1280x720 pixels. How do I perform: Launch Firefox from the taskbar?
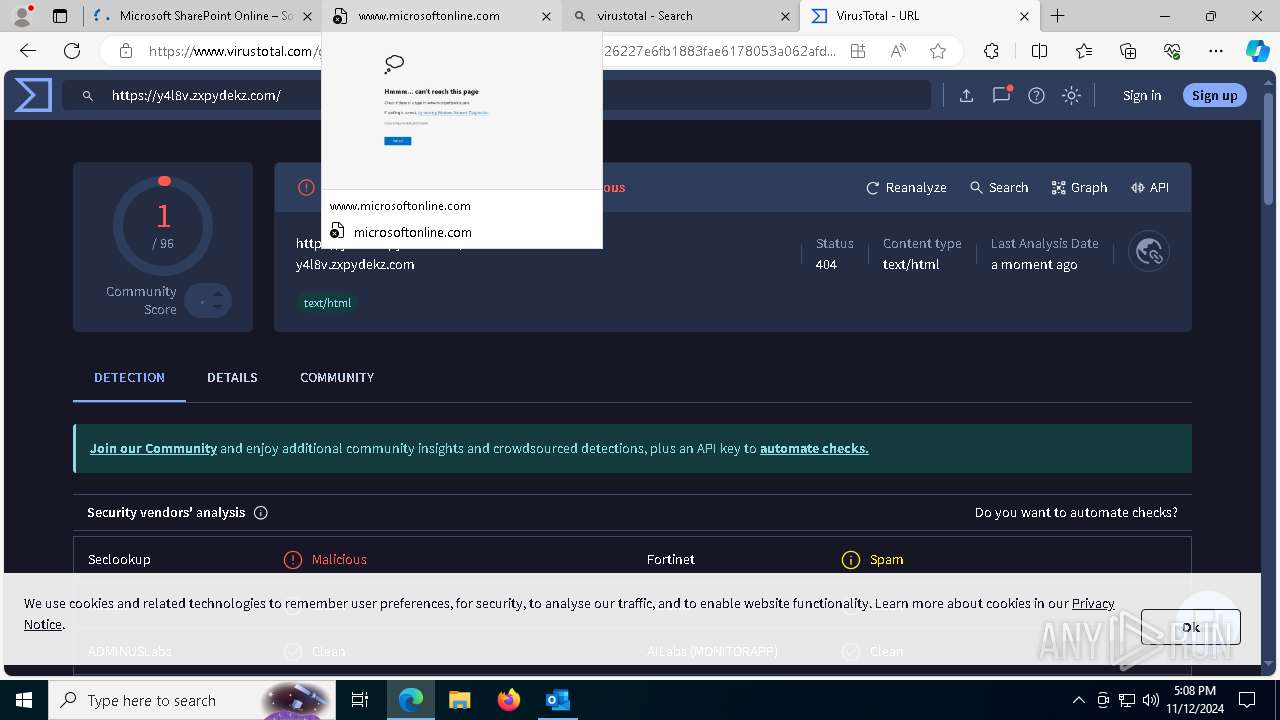[x=508, y=700]
